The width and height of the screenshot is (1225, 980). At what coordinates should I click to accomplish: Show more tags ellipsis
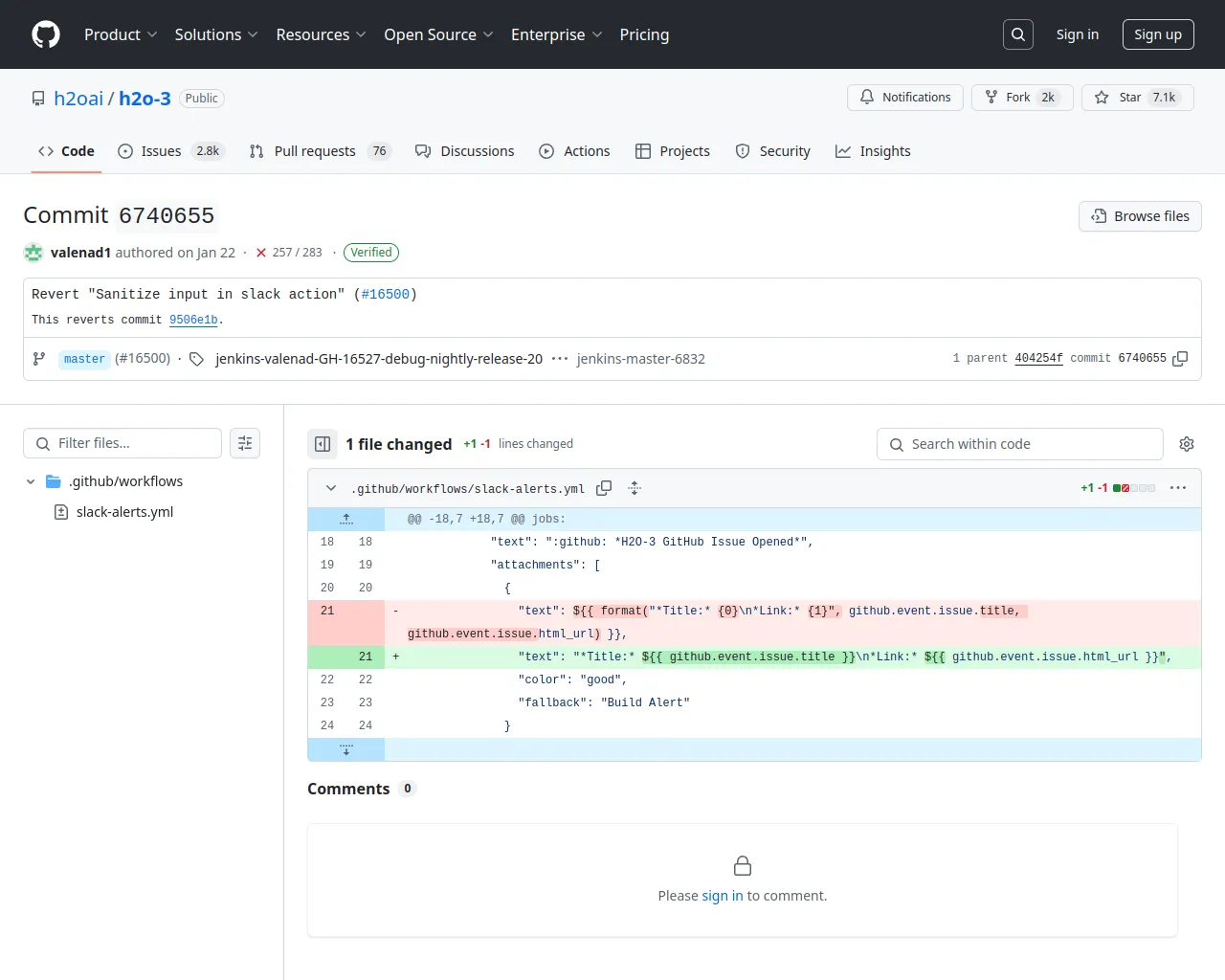pyautogui.click(x=560, y=359)
